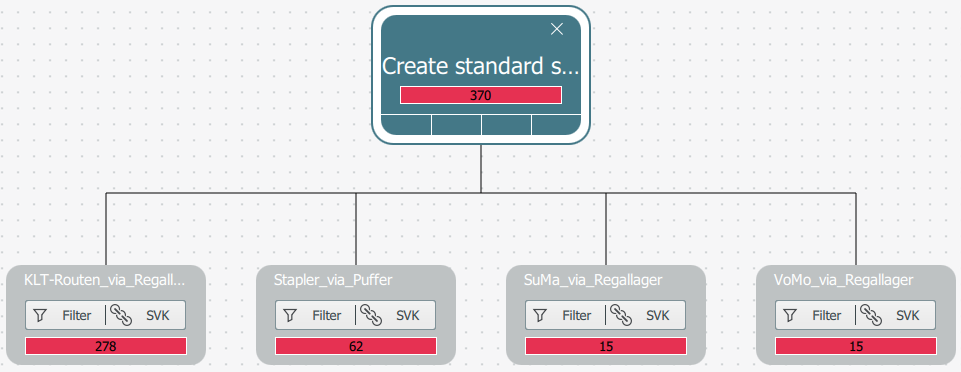Select the red 62 bar
Viewport: 961px width, 372px height.
tap(356, 346)
